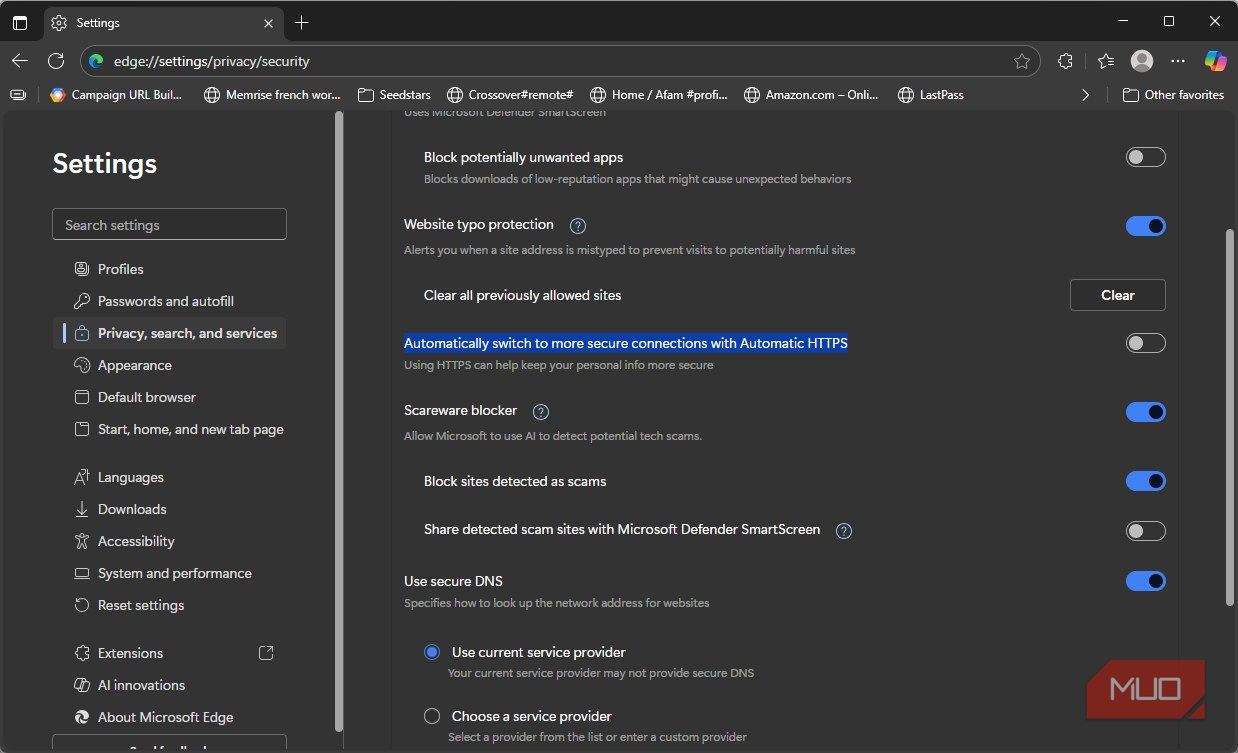Open Default browser settings
The image size is (1238, 753).
(x=169, y=397)
